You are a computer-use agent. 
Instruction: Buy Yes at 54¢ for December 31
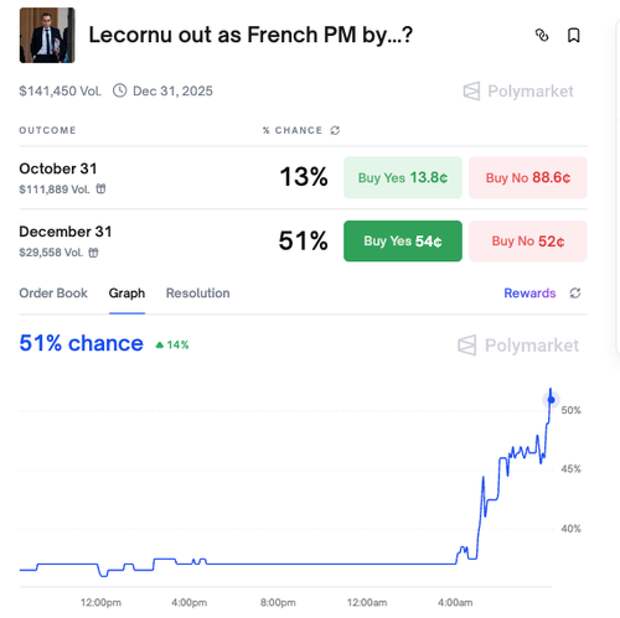403,241
